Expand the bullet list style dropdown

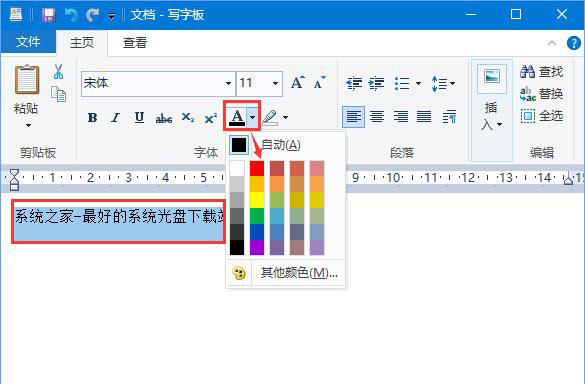point(418,83)
